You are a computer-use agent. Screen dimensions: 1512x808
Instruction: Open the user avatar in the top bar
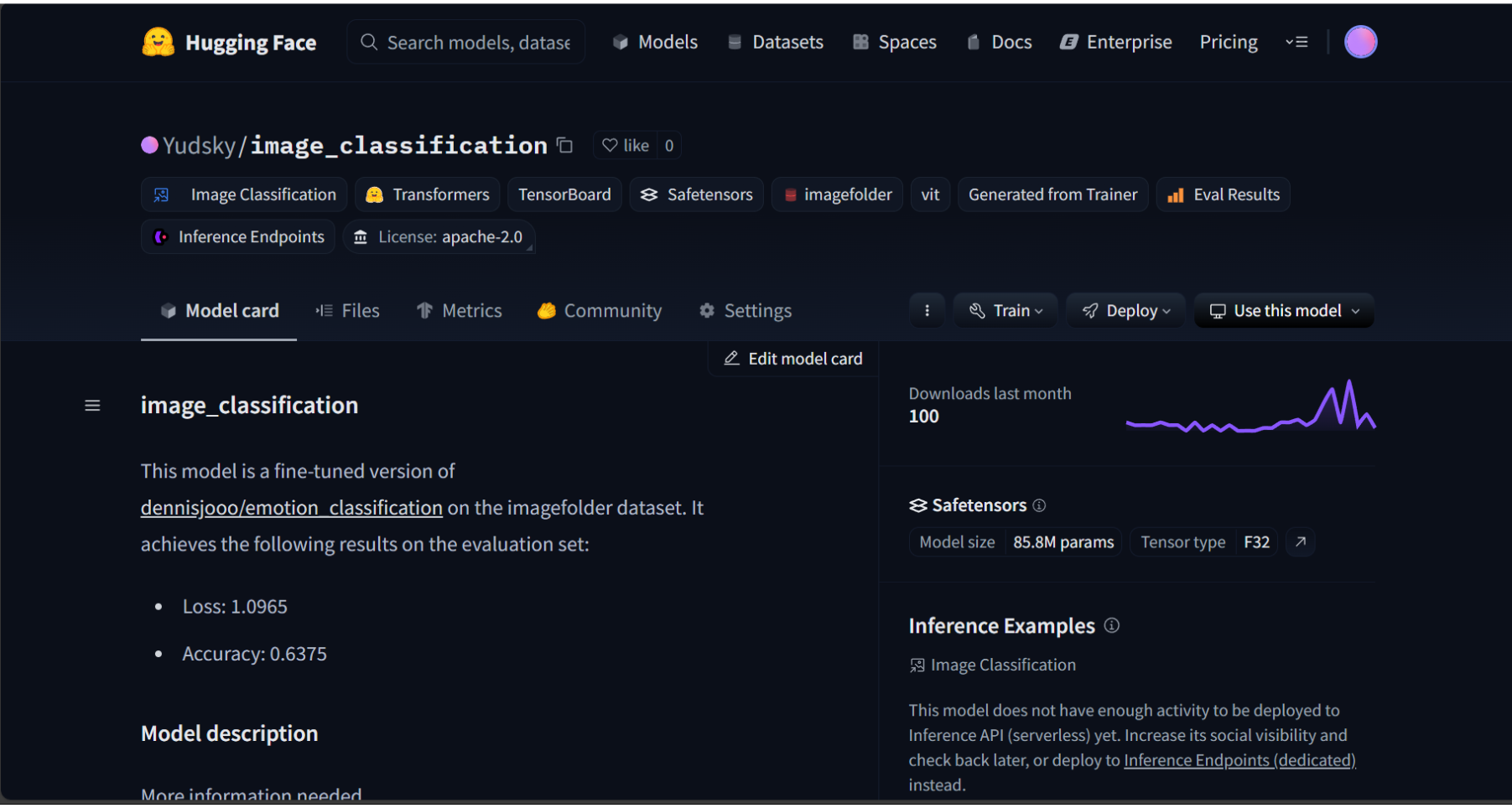pyautogui.click(x=1360, y=42)
